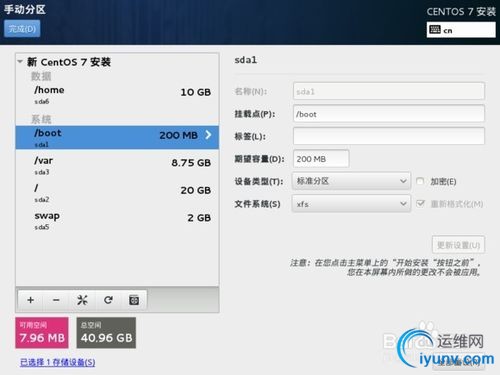Toggle the 加密(E) encrypt checkbox
500x375 pixels.
point(420,181)
